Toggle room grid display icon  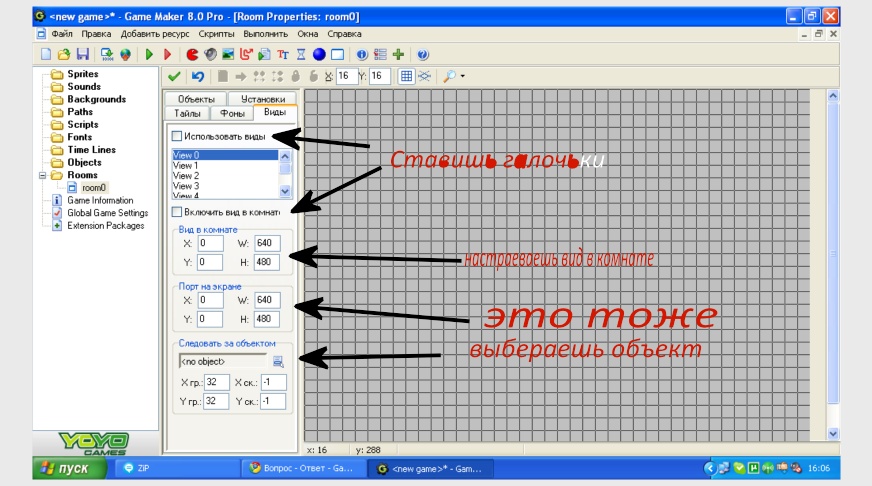pos(407,76)
